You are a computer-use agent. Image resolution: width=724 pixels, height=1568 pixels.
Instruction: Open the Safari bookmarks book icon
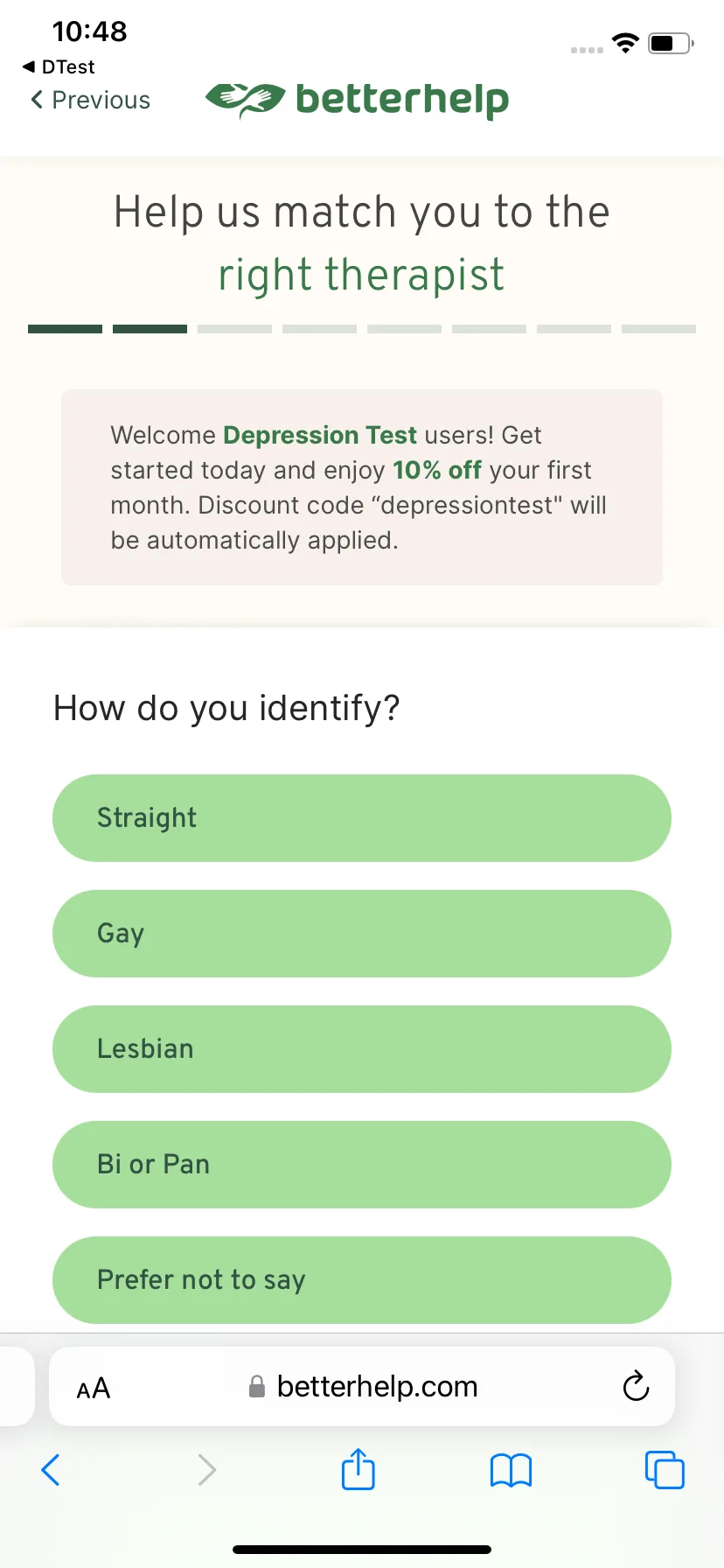(x=512, y=1470)
